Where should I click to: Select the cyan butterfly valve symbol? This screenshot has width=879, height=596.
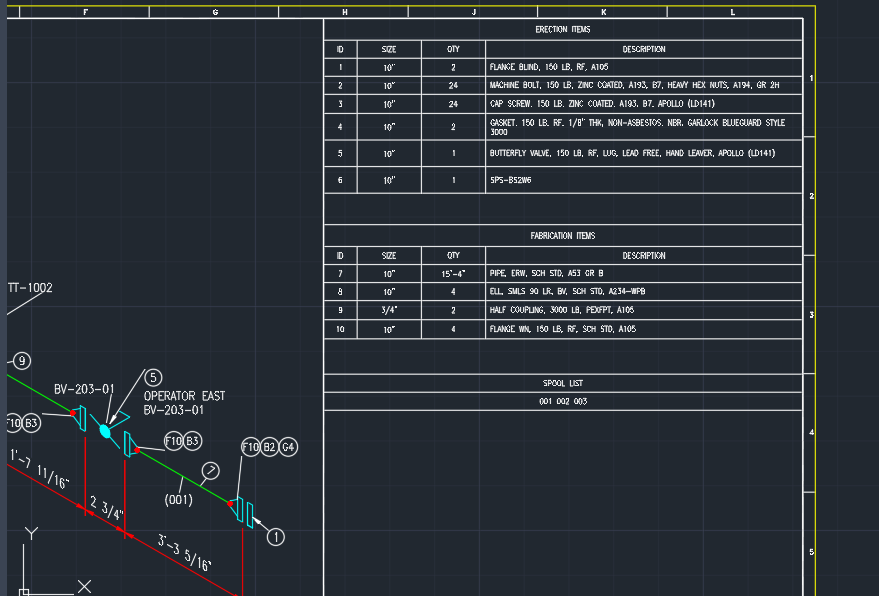point(105,431)
